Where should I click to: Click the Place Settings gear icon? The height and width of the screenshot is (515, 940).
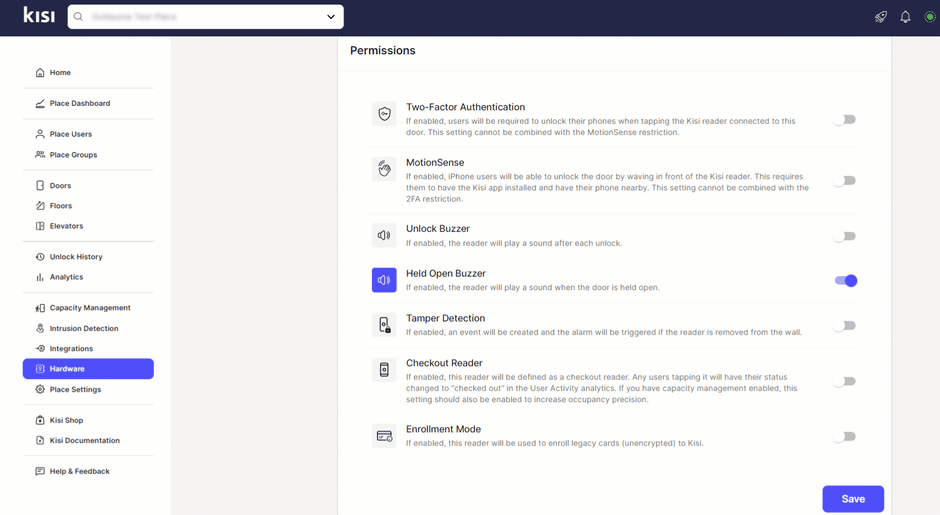40,389
